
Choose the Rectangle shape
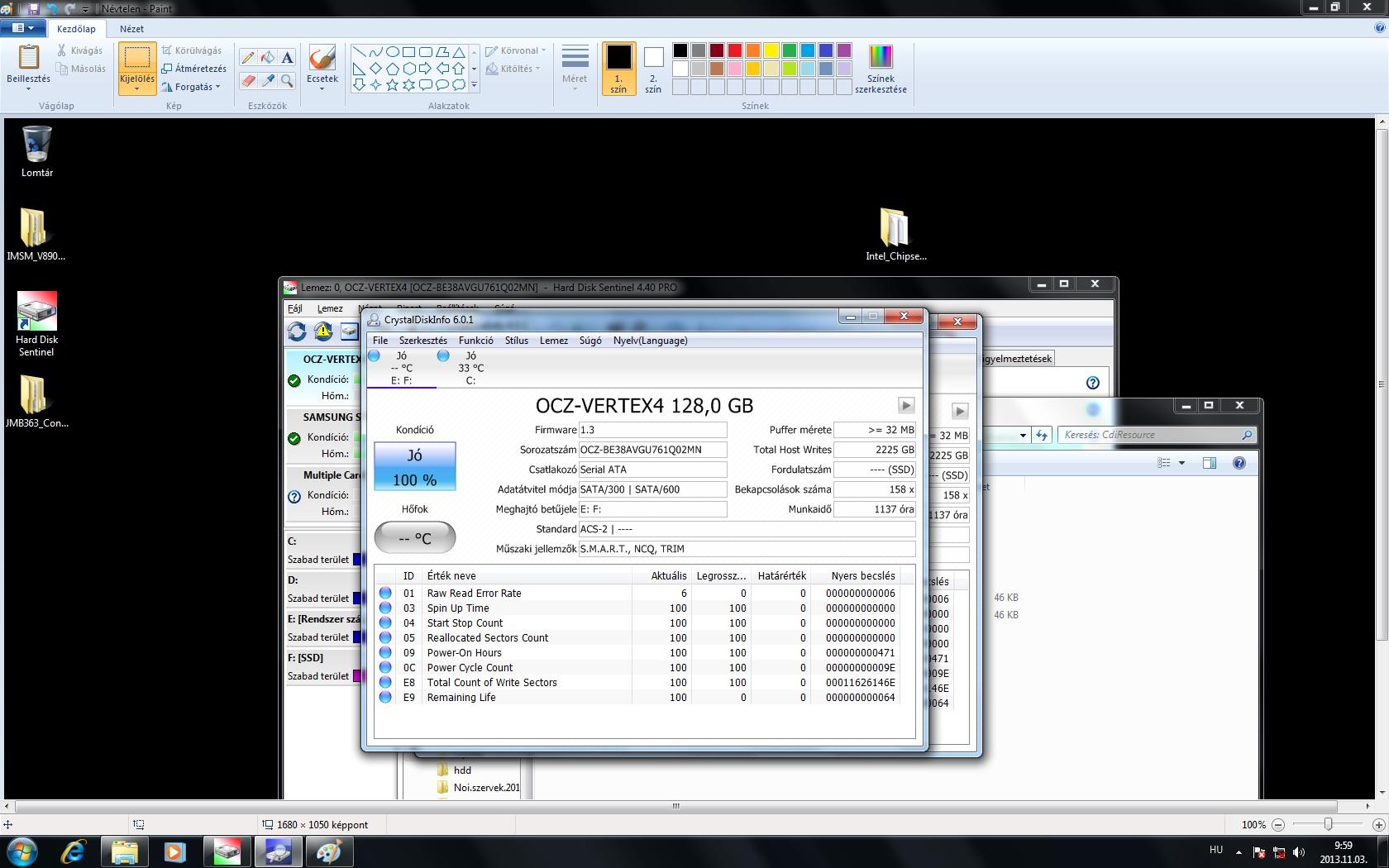[409, 51]
